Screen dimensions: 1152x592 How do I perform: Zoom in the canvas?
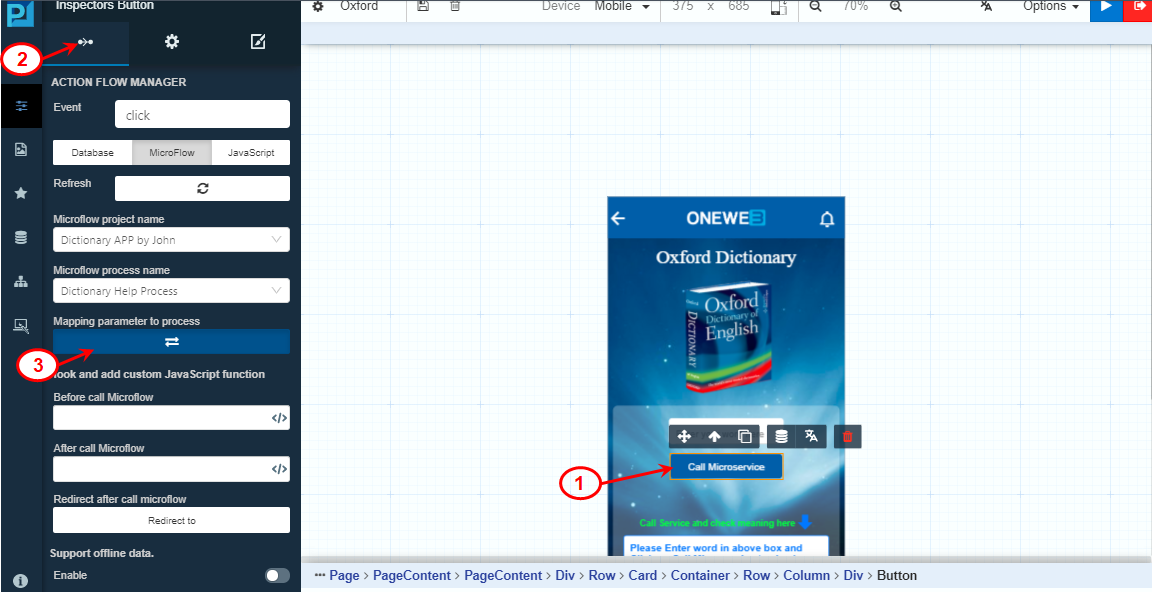[895, 6]
